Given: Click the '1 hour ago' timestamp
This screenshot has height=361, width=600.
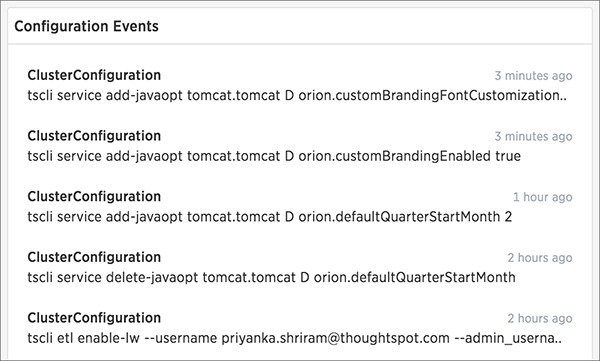Looking at the screenshot, I should pyautogui.click(x=543, y=197).
